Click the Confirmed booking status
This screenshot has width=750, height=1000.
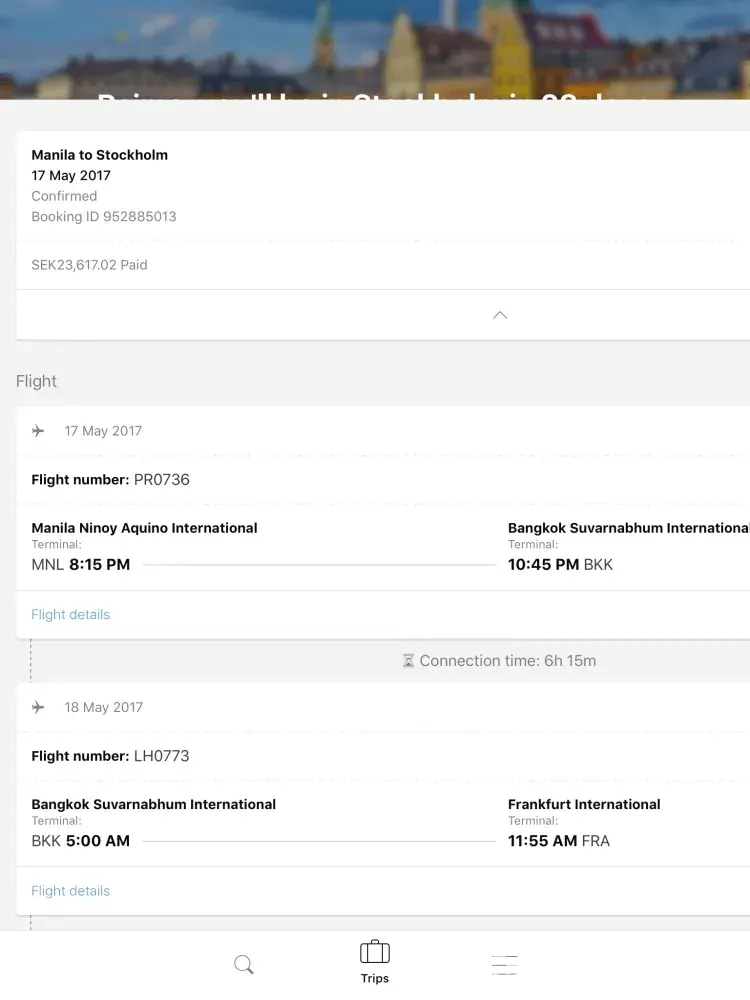[x=64, y=196]
